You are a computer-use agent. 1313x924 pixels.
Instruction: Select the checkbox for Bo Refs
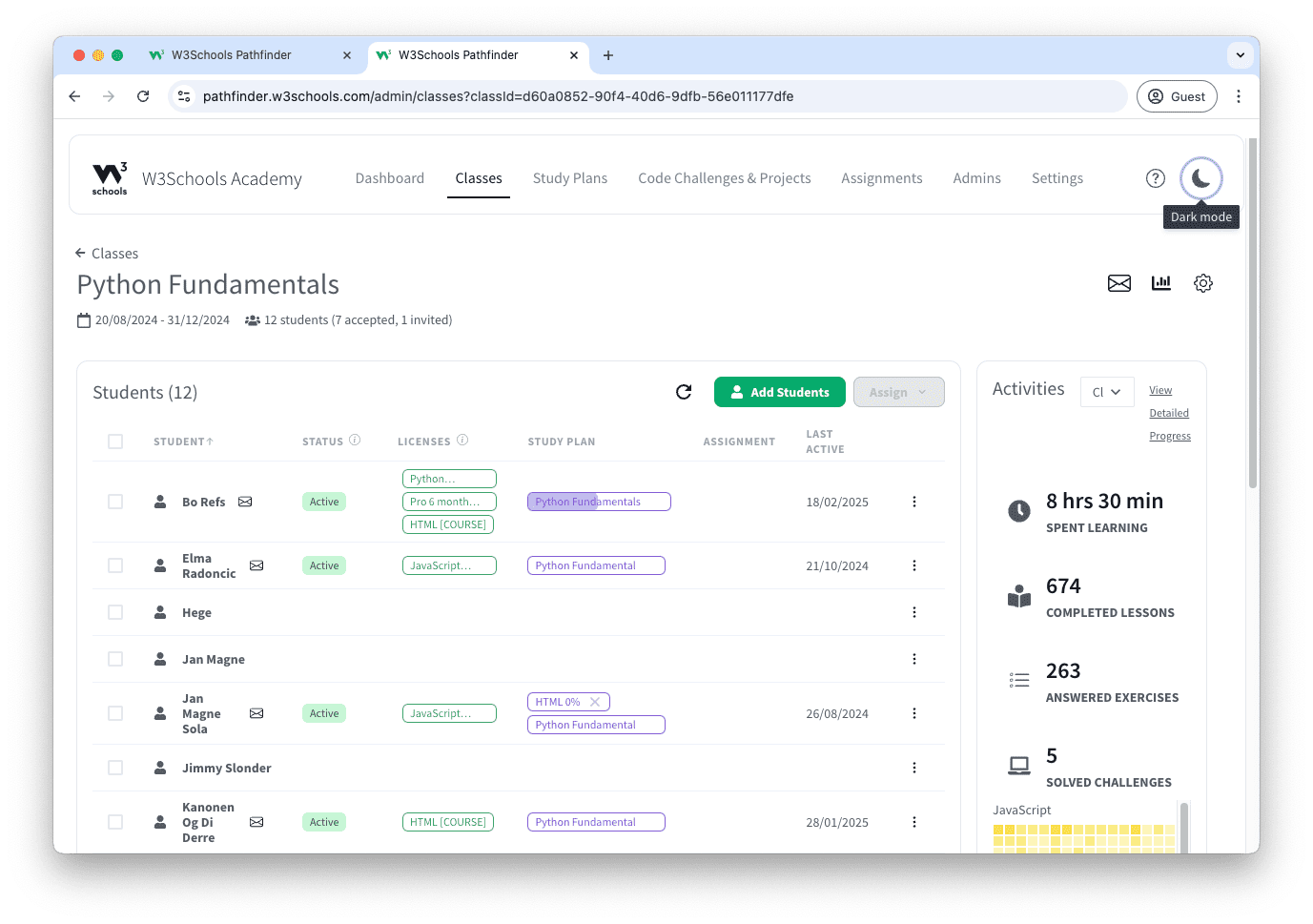(115, 502)
